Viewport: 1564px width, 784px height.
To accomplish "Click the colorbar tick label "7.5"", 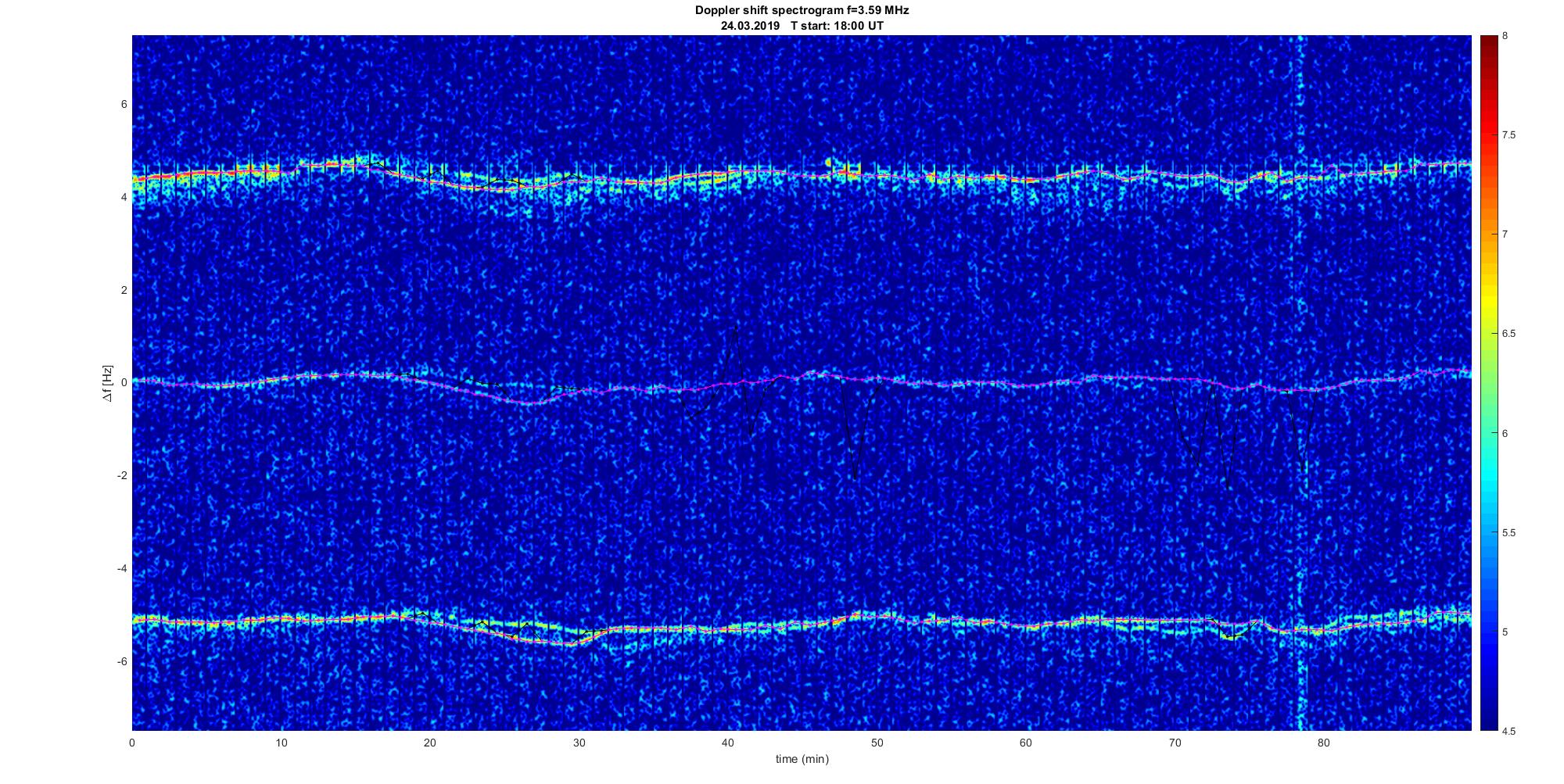I will point(1508,135).
